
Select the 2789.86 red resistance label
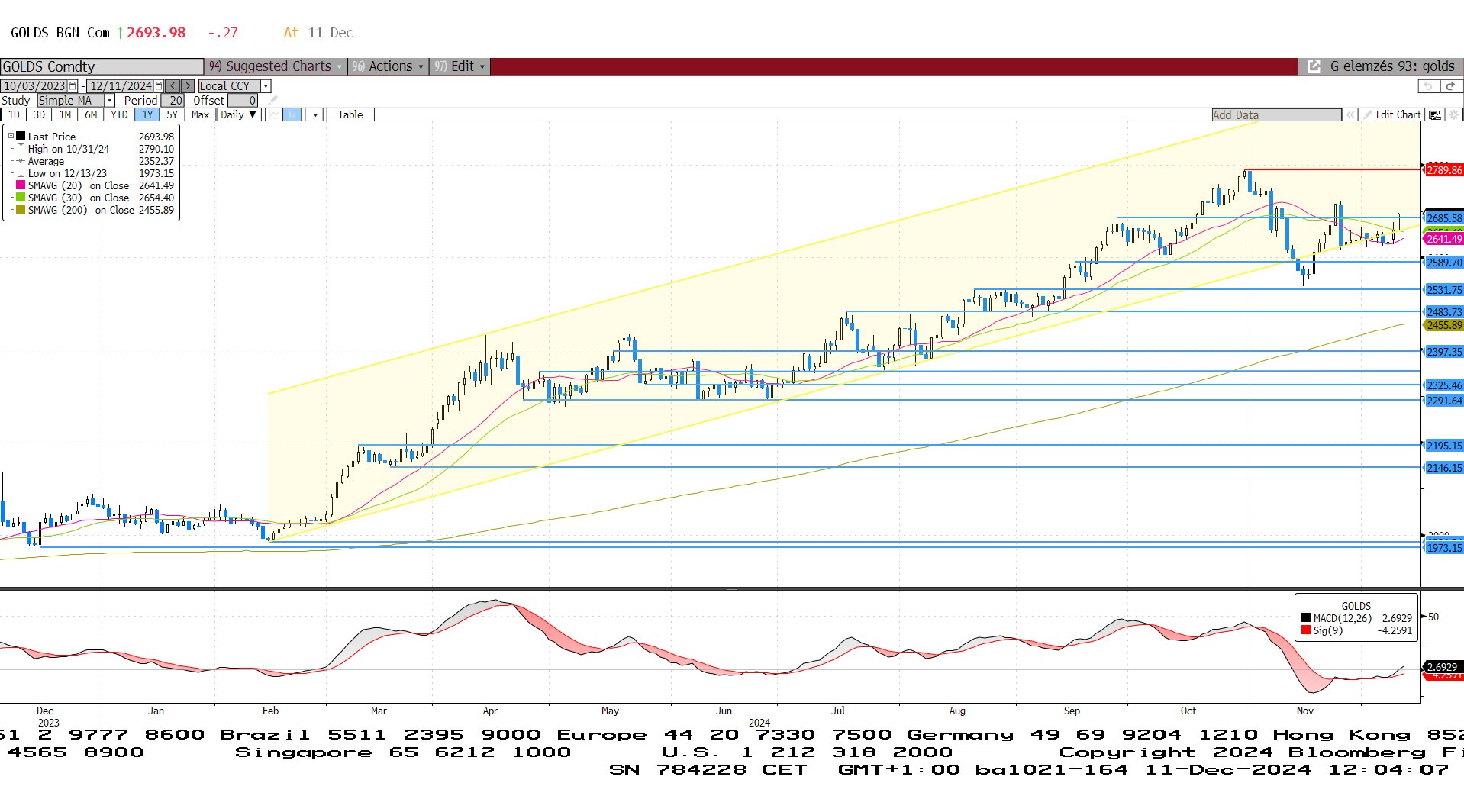(1443, 170)
